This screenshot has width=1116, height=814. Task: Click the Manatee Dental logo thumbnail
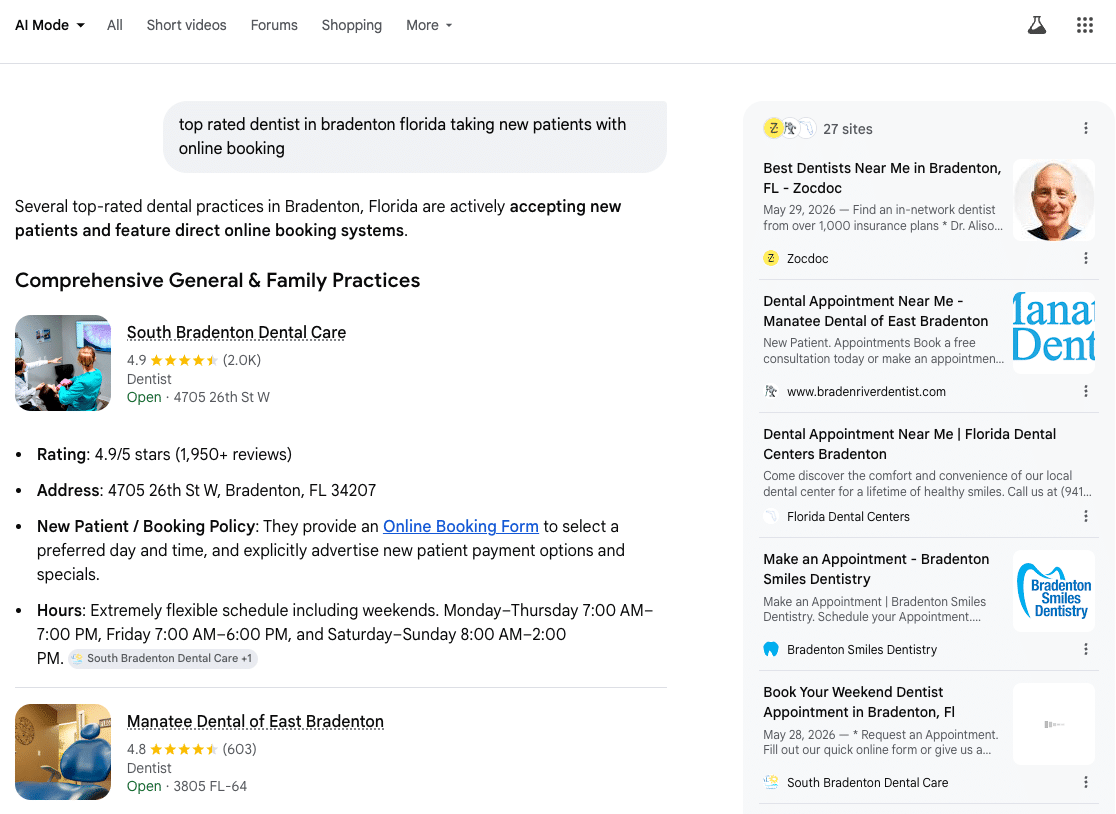coord(1053,333)
